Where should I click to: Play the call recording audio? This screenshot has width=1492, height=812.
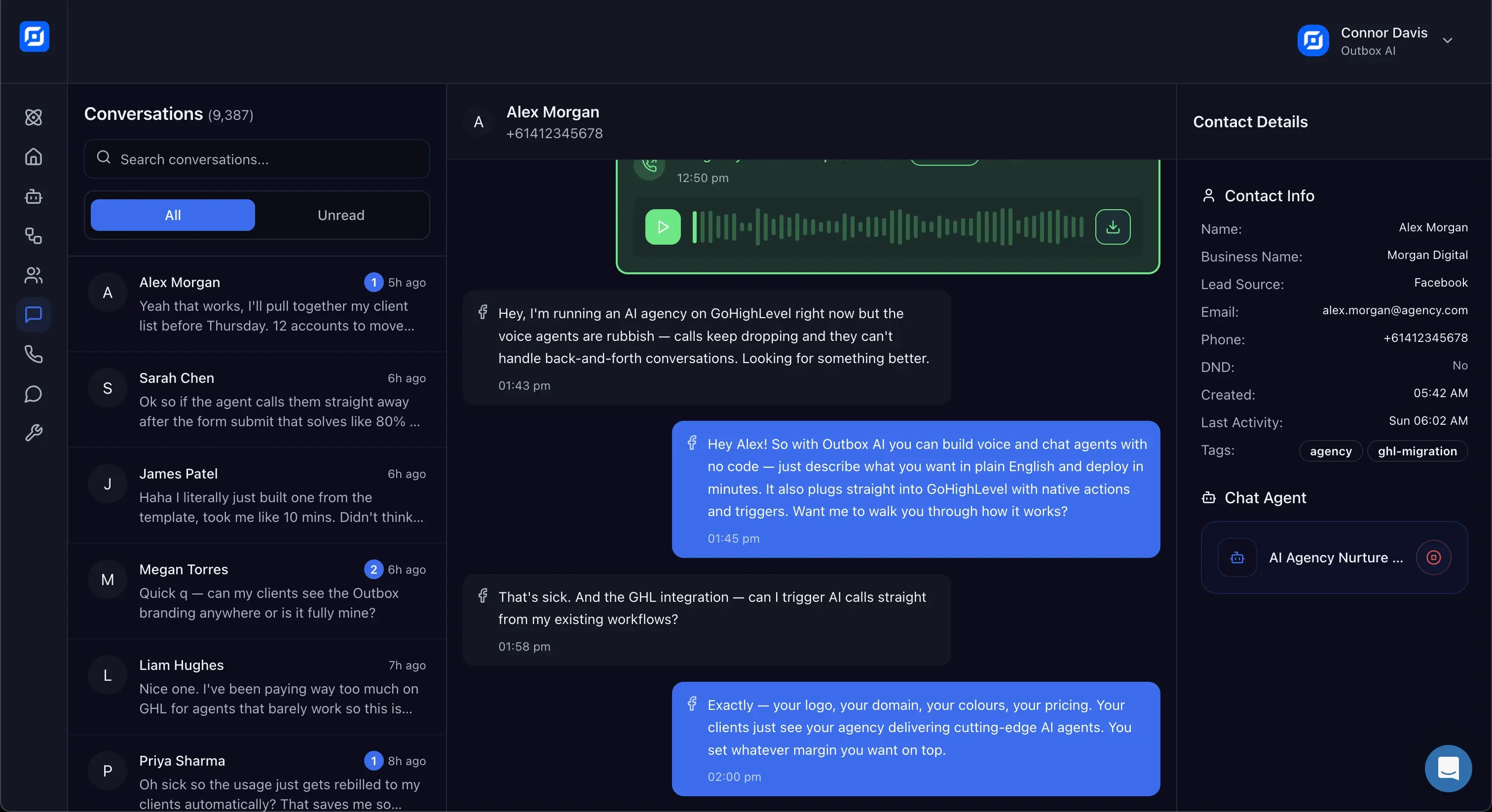(663, 227)
